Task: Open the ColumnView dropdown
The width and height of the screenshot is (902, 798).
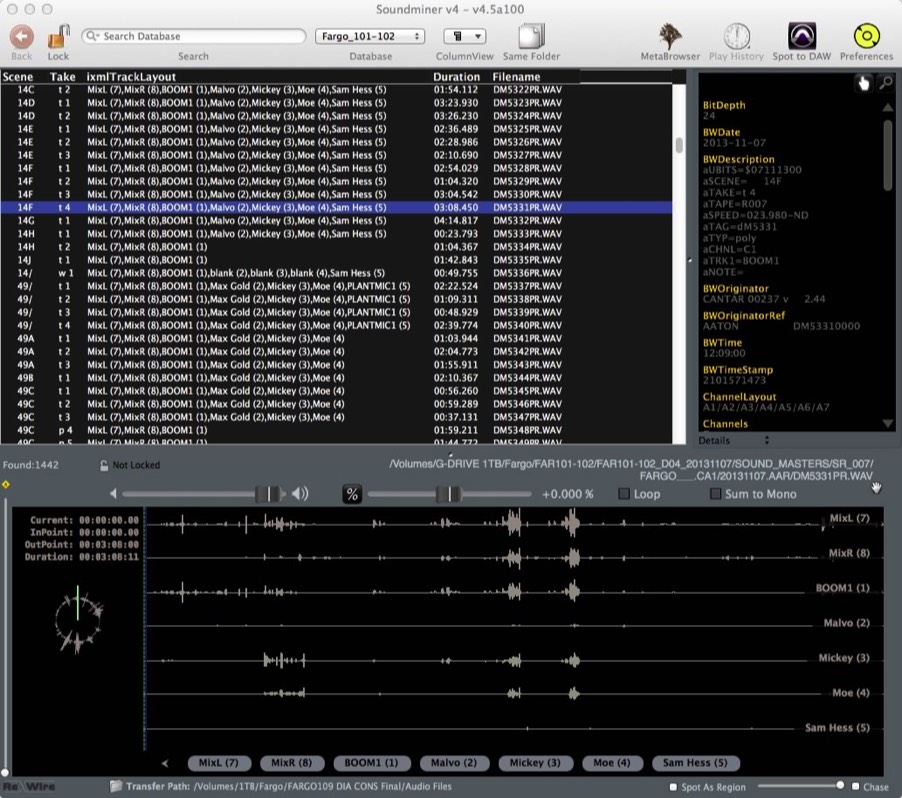Action: tap(465, 36)
